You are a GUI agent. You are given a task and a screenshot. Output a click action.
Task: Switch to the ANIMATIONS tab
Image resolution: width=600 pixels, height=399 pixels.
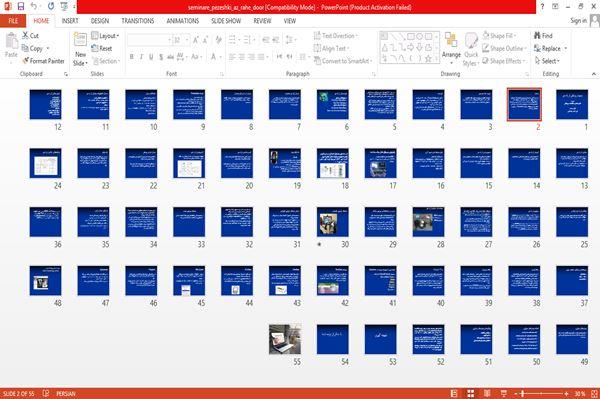(x=183, y=21)
